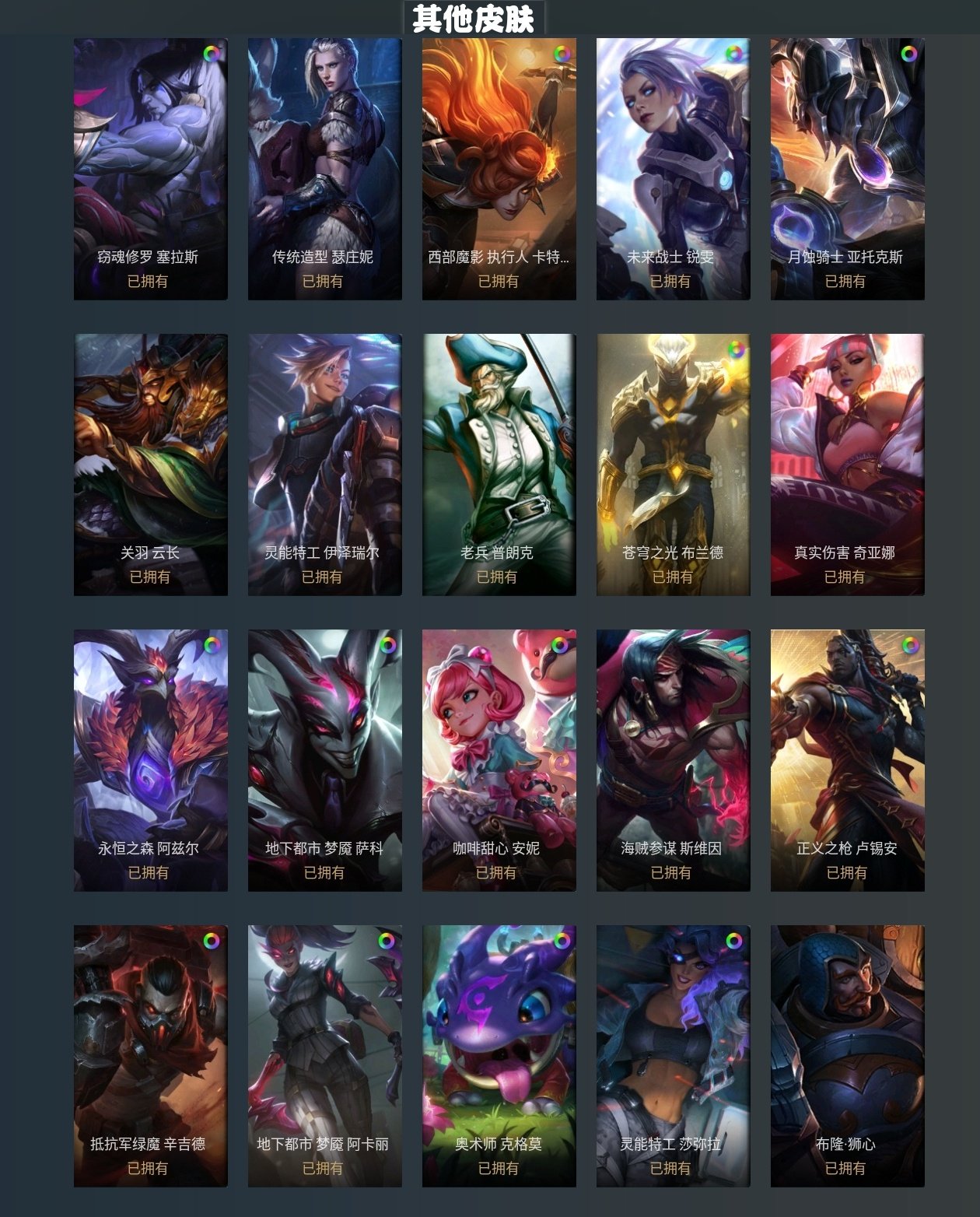Click 已拥有 label under 灵能特工 伊泽瑞尔
Image resolution: width=980 pixels, height=1217 pixels.
322,577
